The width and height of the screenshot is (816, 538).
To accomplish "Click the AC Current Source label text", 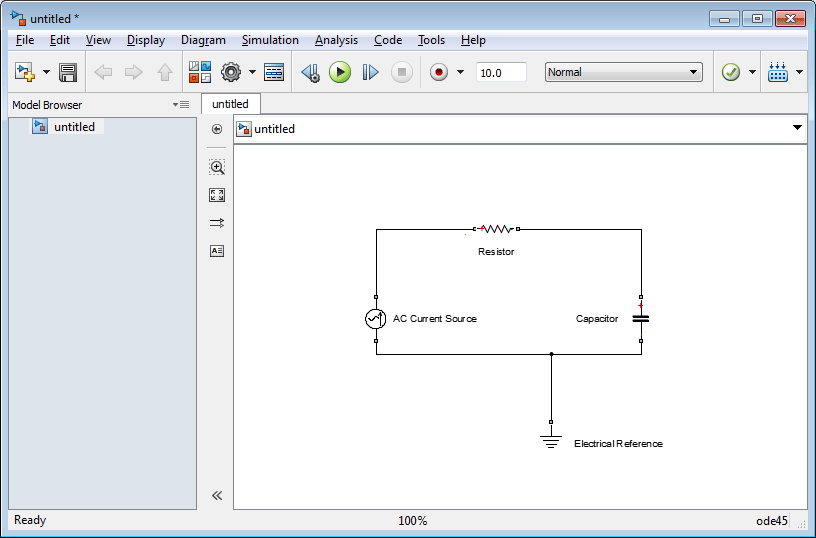I will pos(435,318).
